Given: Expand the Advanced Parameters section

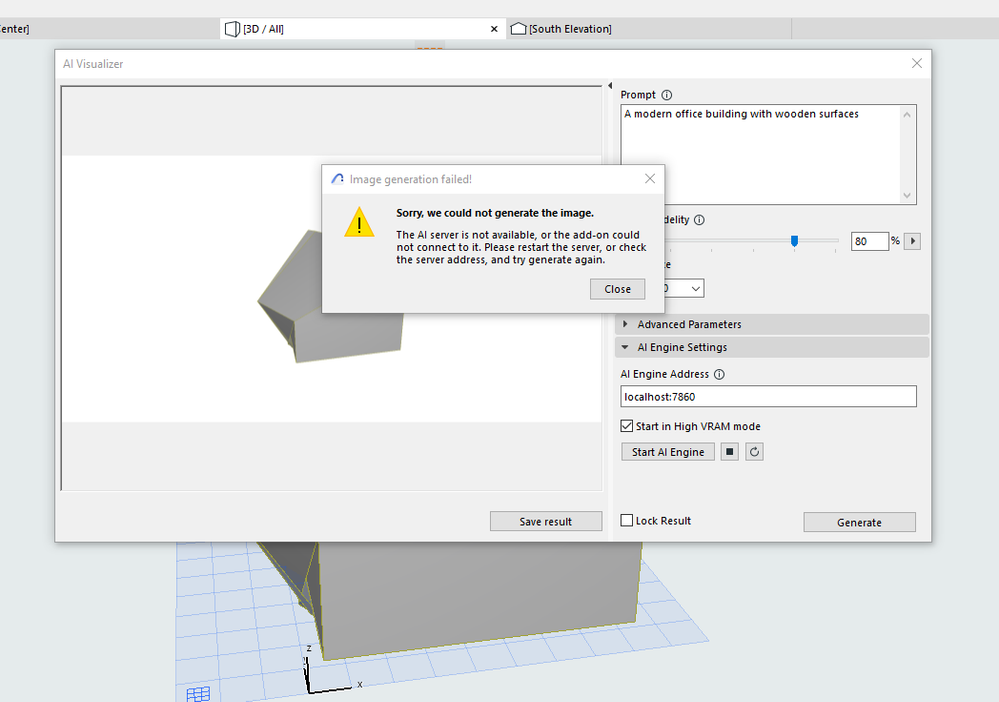Looking at the screenshot, I should (772, 324).
